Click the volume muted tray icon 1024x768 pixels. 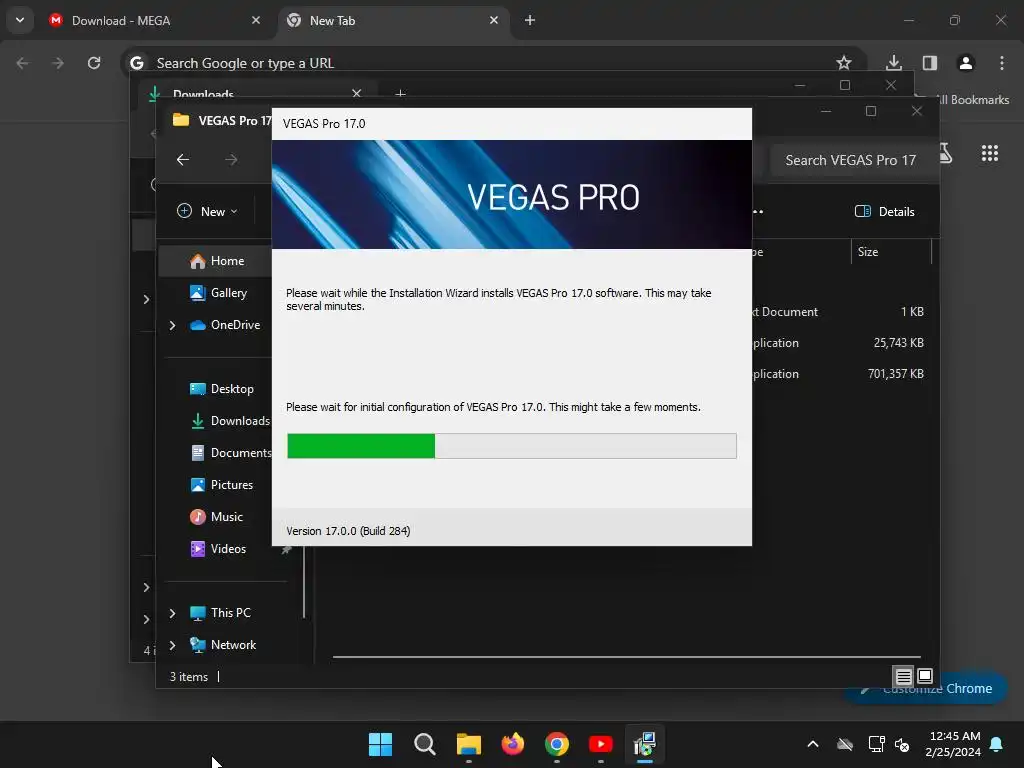pos(902,744)
